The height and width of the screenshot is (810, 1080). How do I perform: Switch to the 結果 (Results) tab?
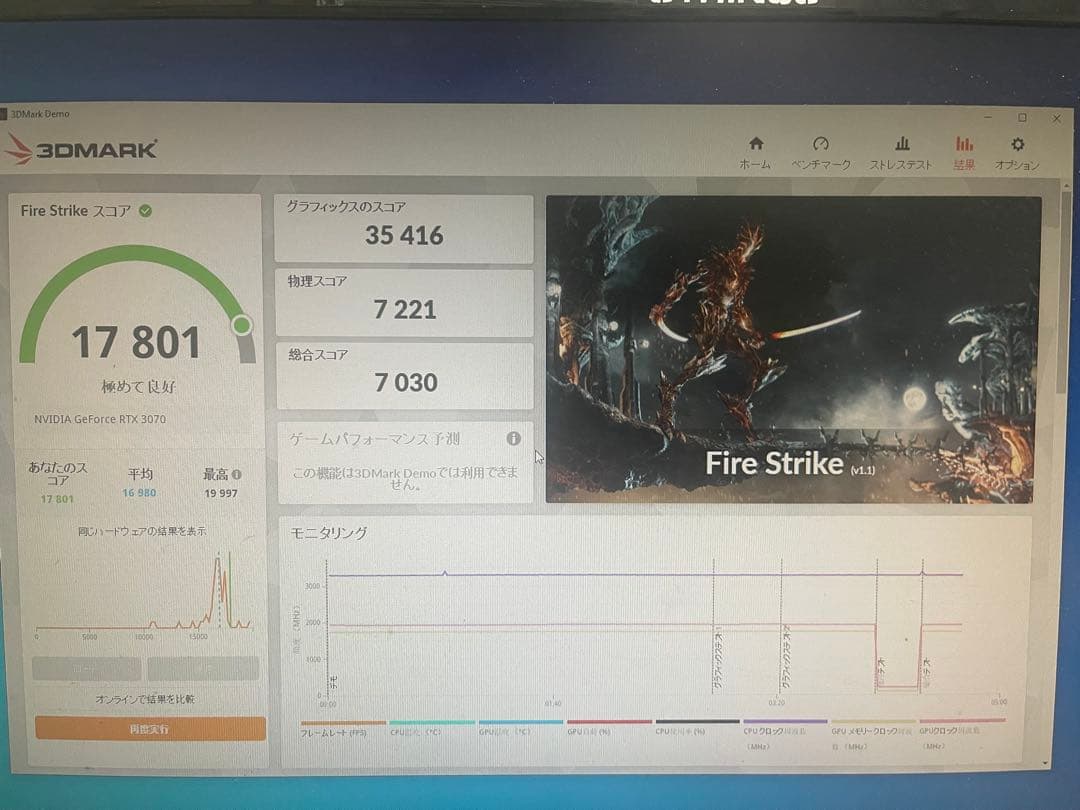coord(964,153)
